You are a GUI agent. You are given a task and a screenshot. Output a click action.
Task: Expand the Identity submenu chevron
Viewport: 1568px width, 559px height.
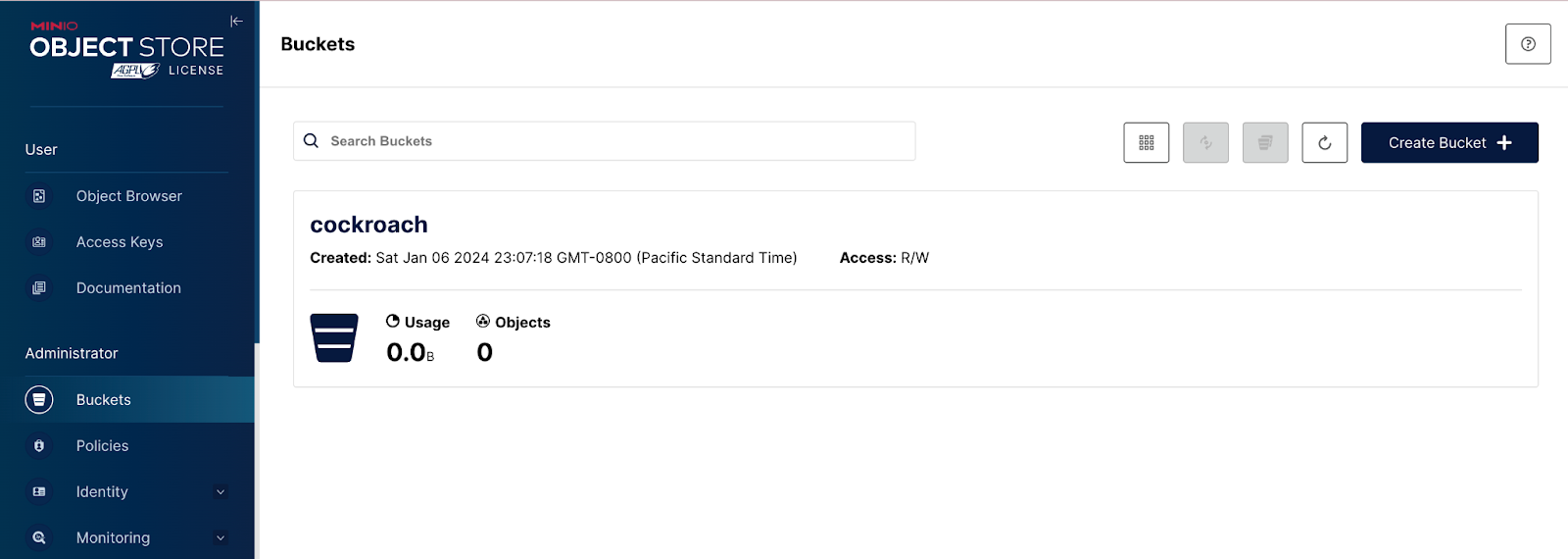[220, 492]
